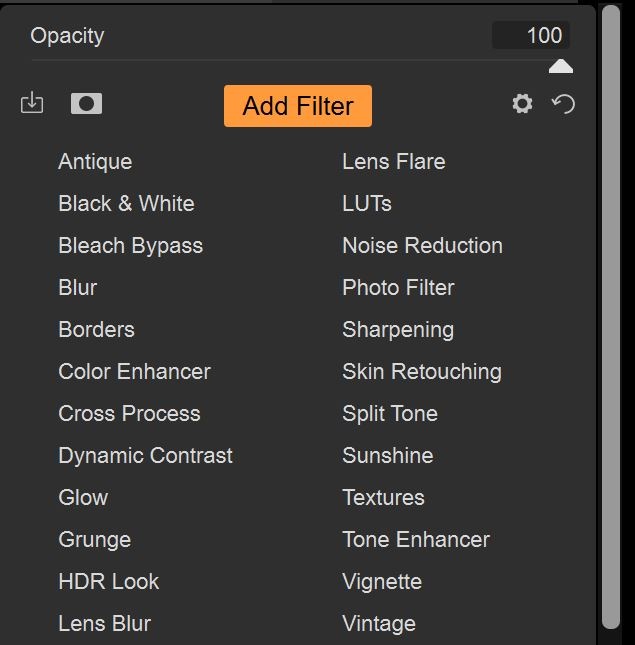Viewport: 635px width, 645px height.
Task: Add the Split Tone filter
Action: point(390,414)
